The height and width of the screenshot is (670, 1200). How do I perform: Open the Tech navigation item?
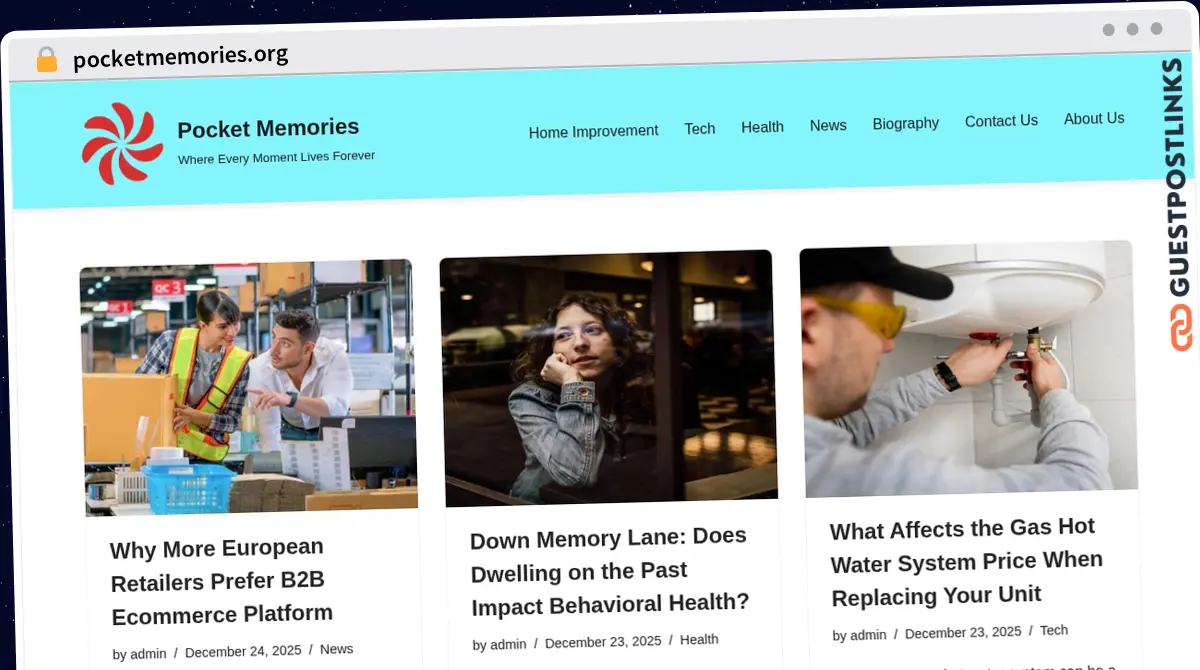click(700, 128)
